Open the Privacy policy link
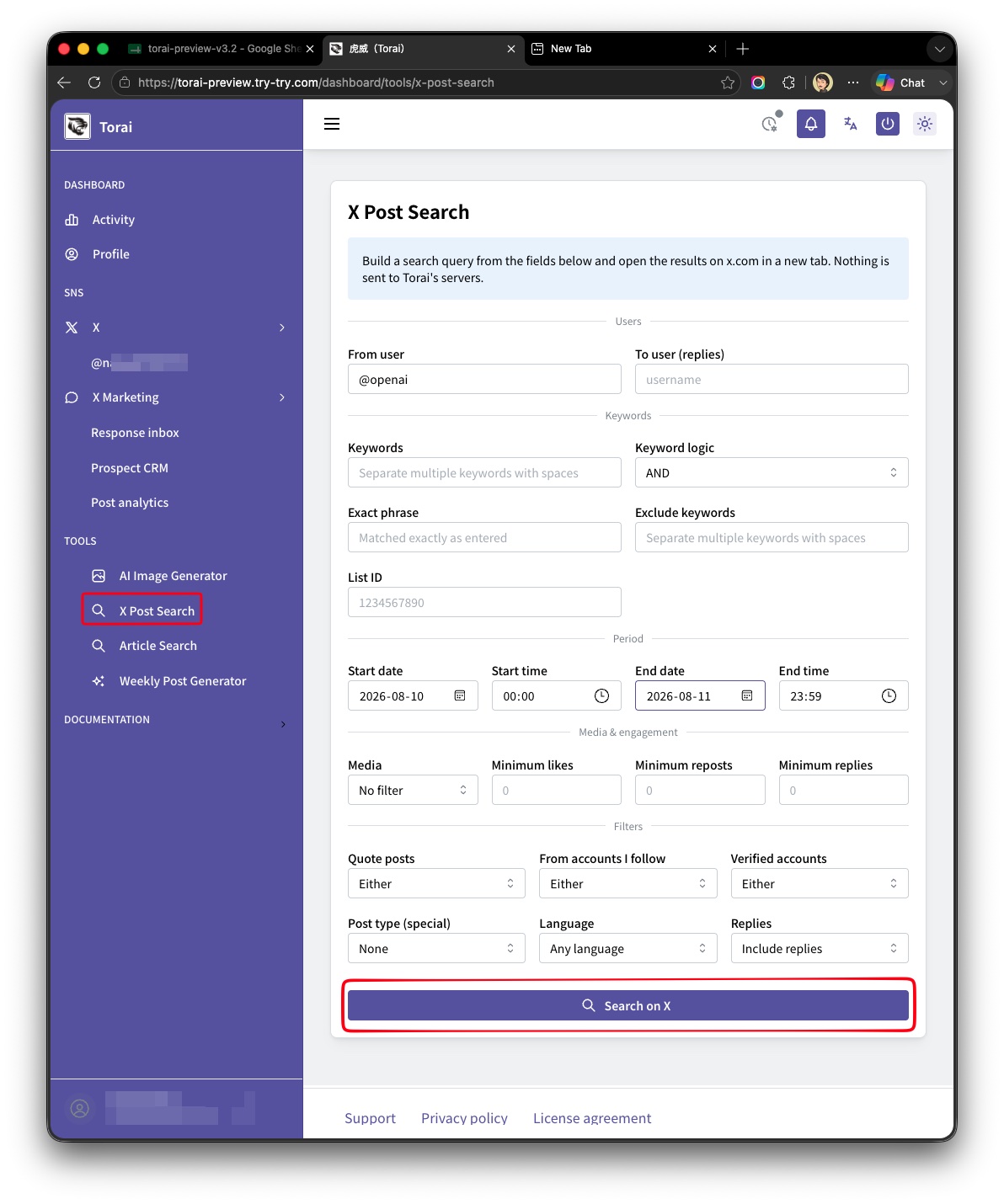The height and width of the screenshot is (1204, 1004). click(x=464, y=1118)
